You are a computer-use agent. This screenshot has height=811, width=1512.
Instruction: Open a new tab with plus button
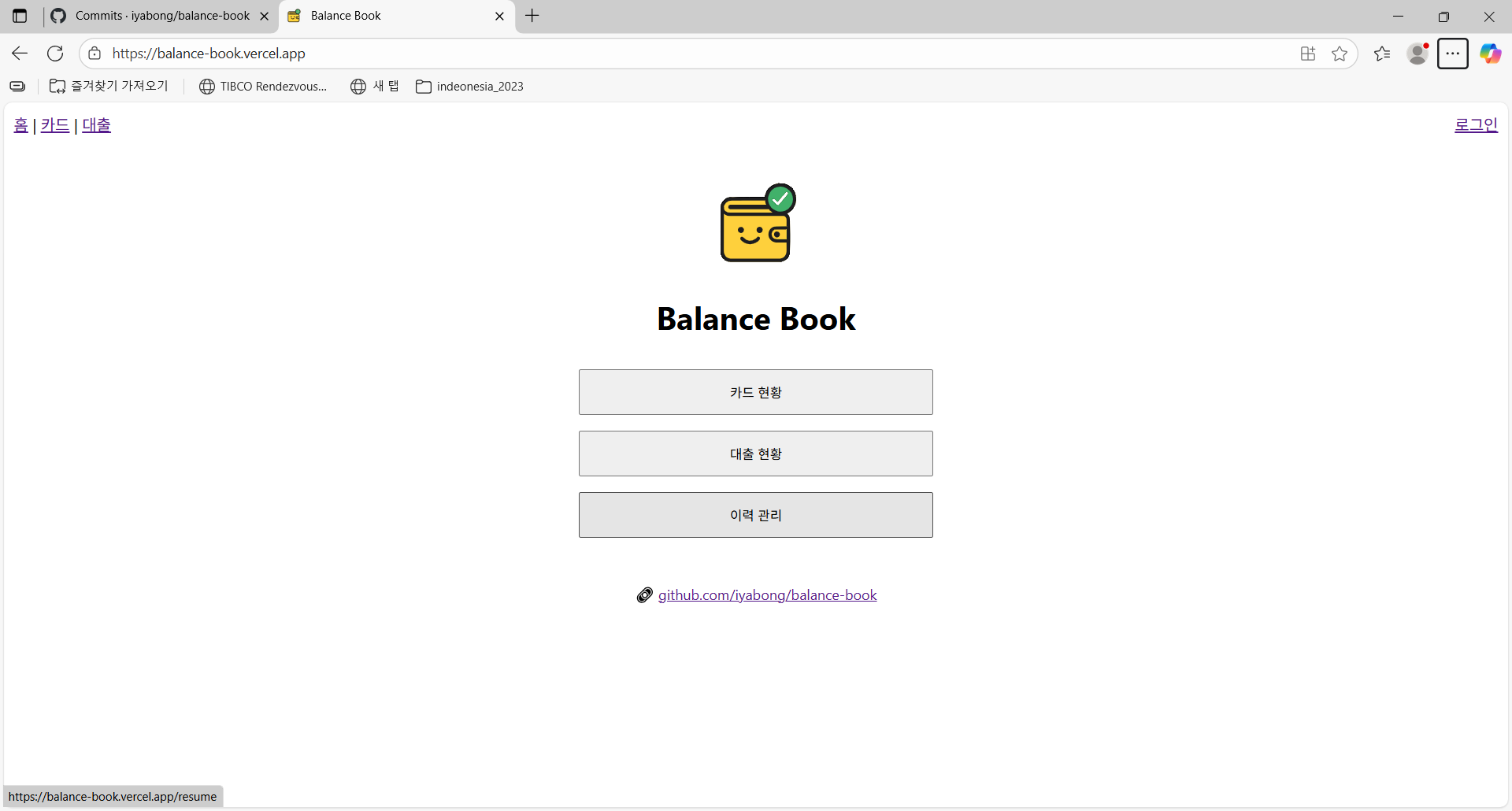point(532,16)
